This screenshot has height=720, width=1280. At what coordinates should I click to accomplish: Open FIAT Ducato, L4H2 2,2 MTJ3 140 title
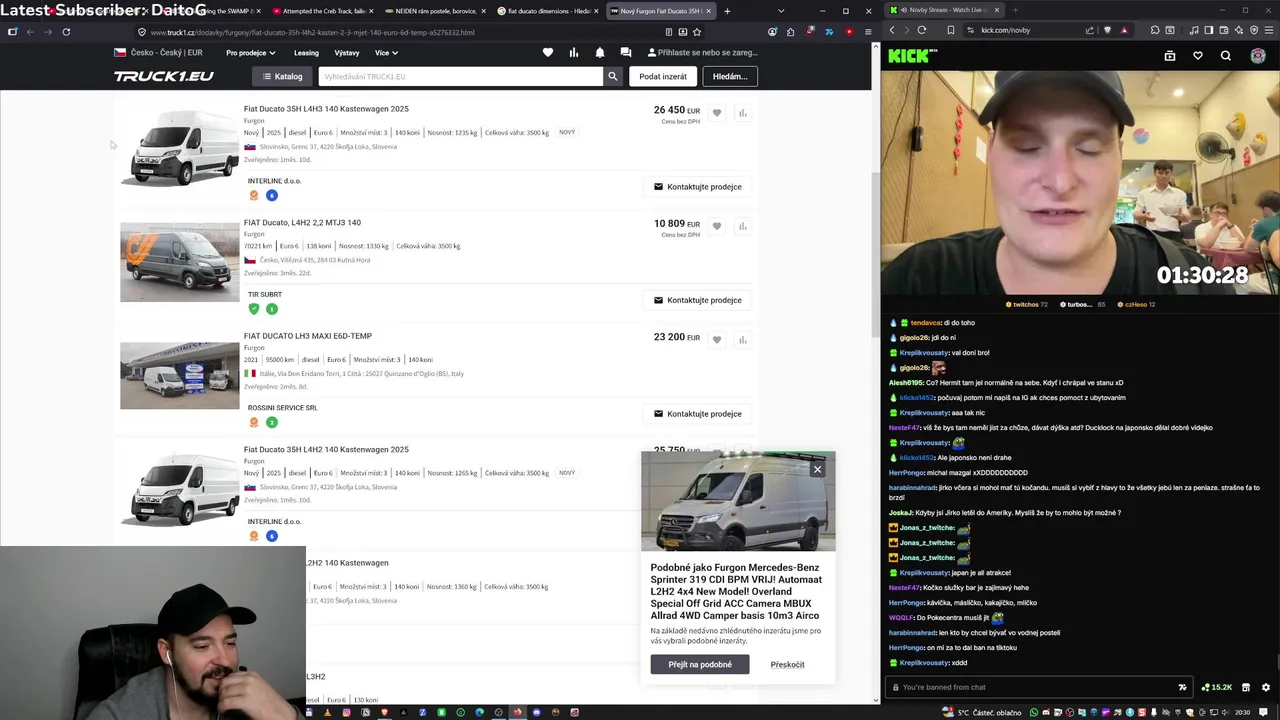302,222
